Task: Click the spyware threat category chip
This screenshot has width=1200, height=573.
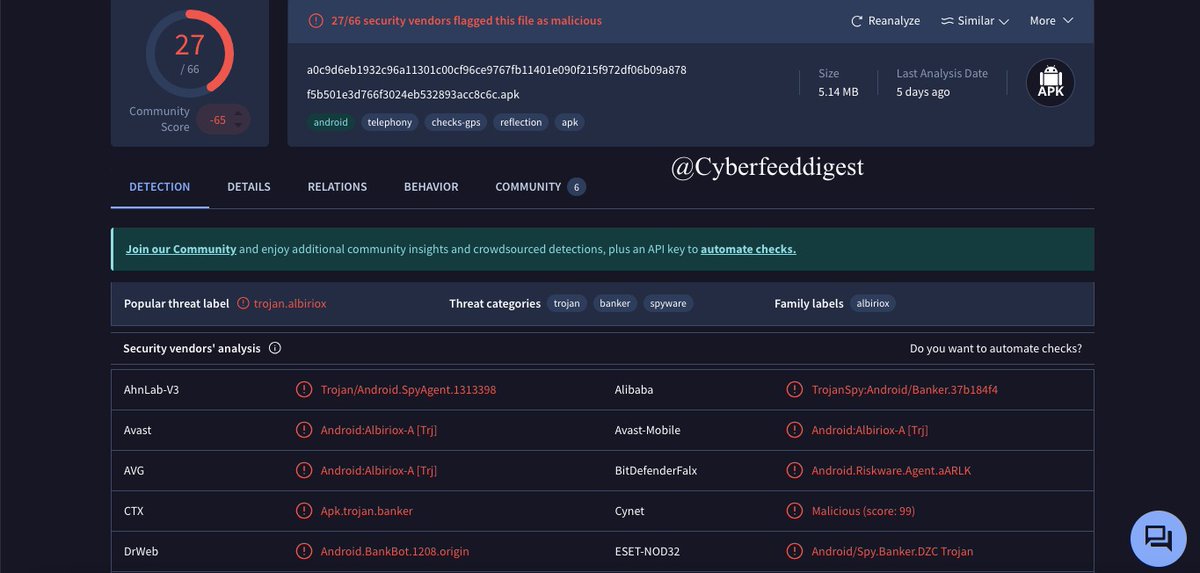Action: point(668,304)
